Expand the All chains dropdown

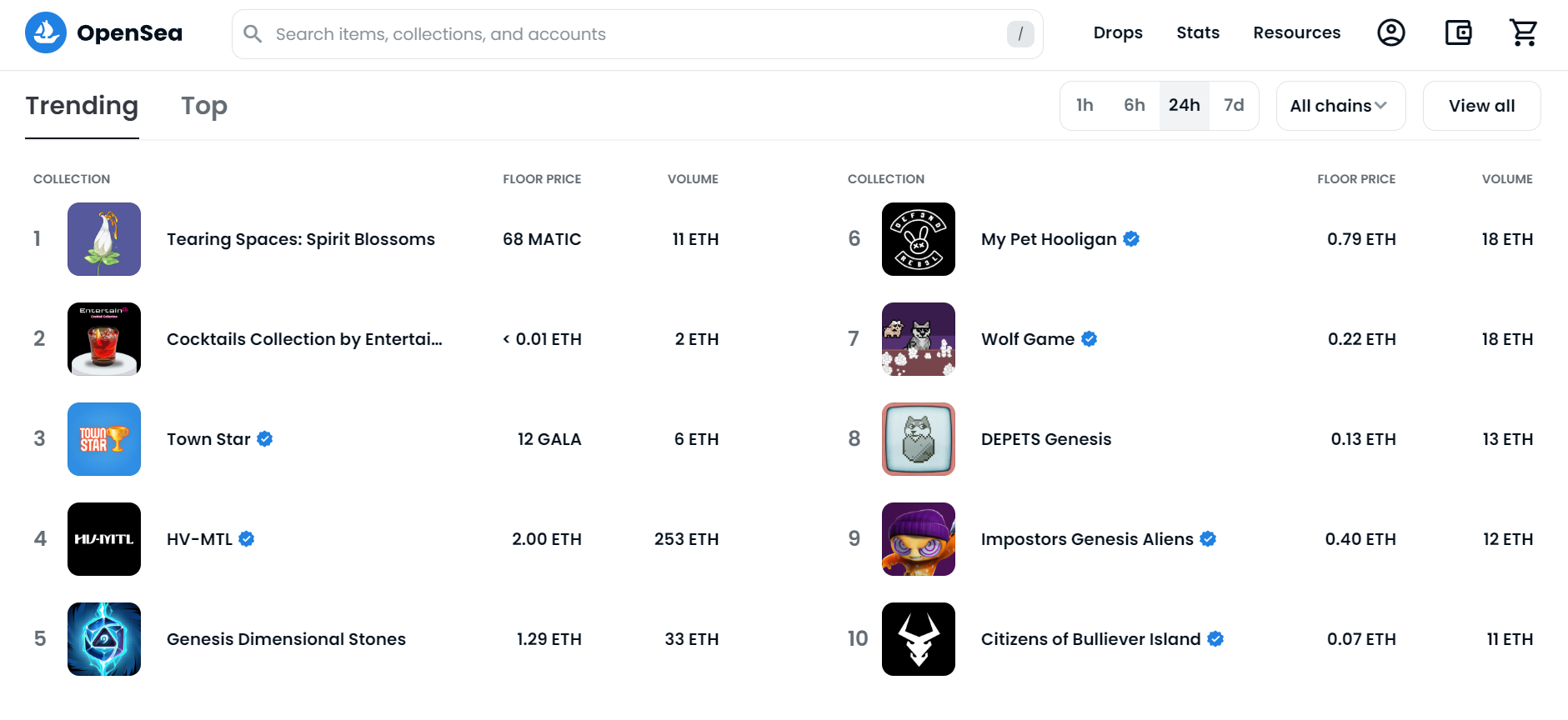click(1340, 106)
